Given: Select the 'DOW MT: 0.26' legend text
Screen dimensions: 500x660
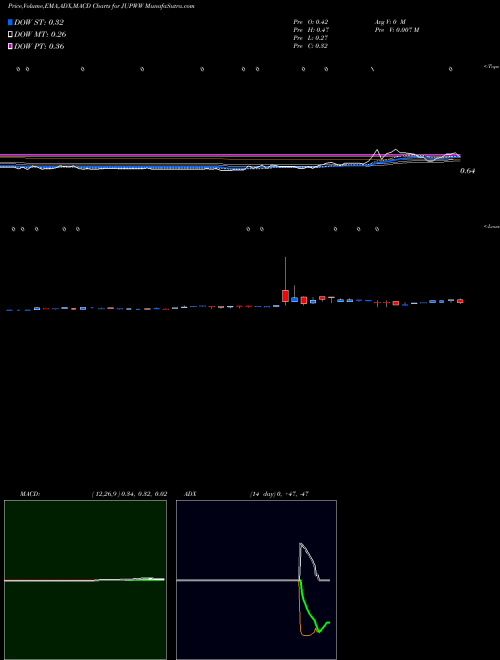Looking at the screenshot, I should (40, 34).
